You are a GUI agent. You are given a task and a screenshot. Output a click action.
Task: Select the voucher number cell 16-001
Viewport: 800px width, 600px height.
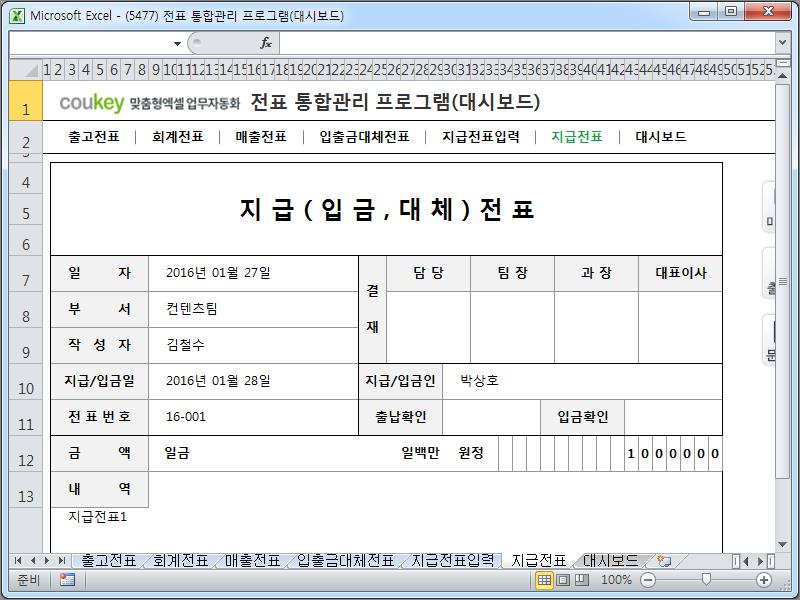pyautogui.click(x=254, y=417)
